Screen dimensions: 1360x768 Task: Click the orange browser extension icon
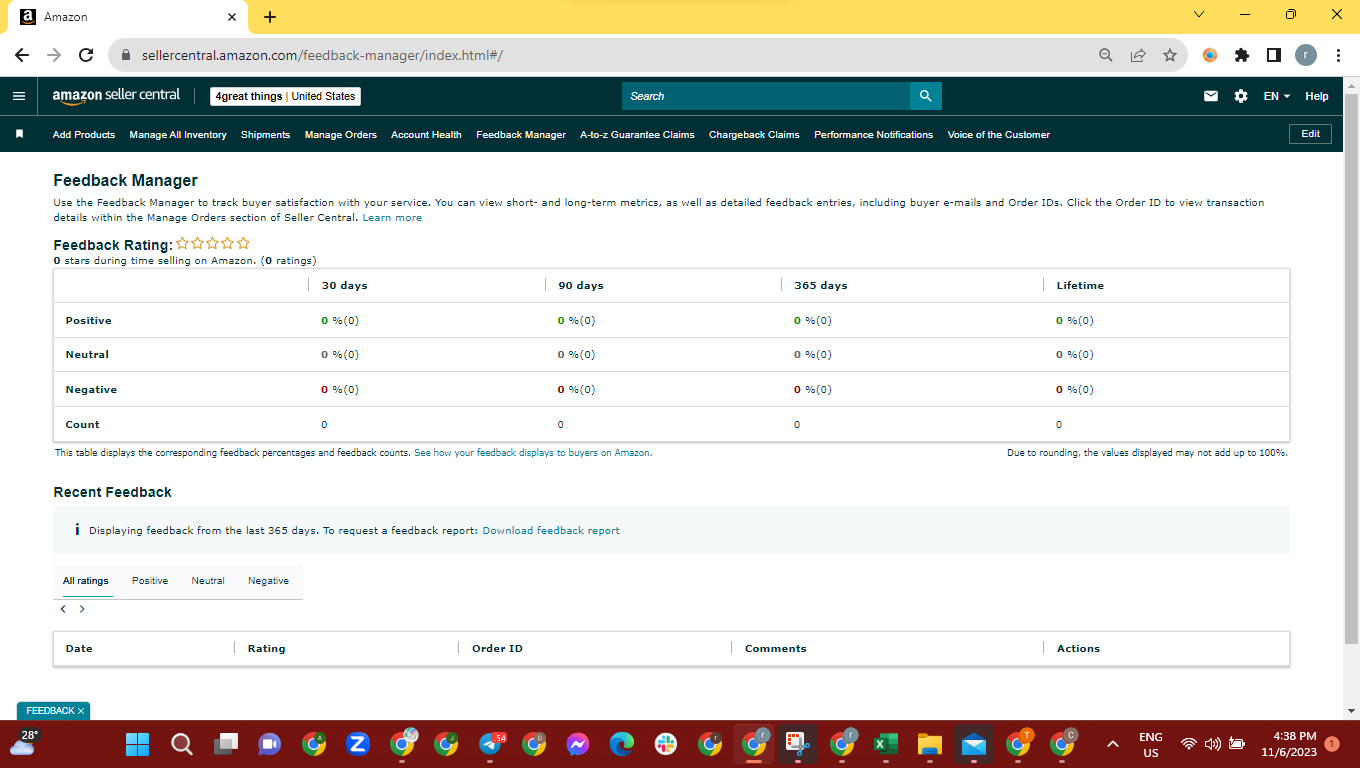coord(1210,55)
